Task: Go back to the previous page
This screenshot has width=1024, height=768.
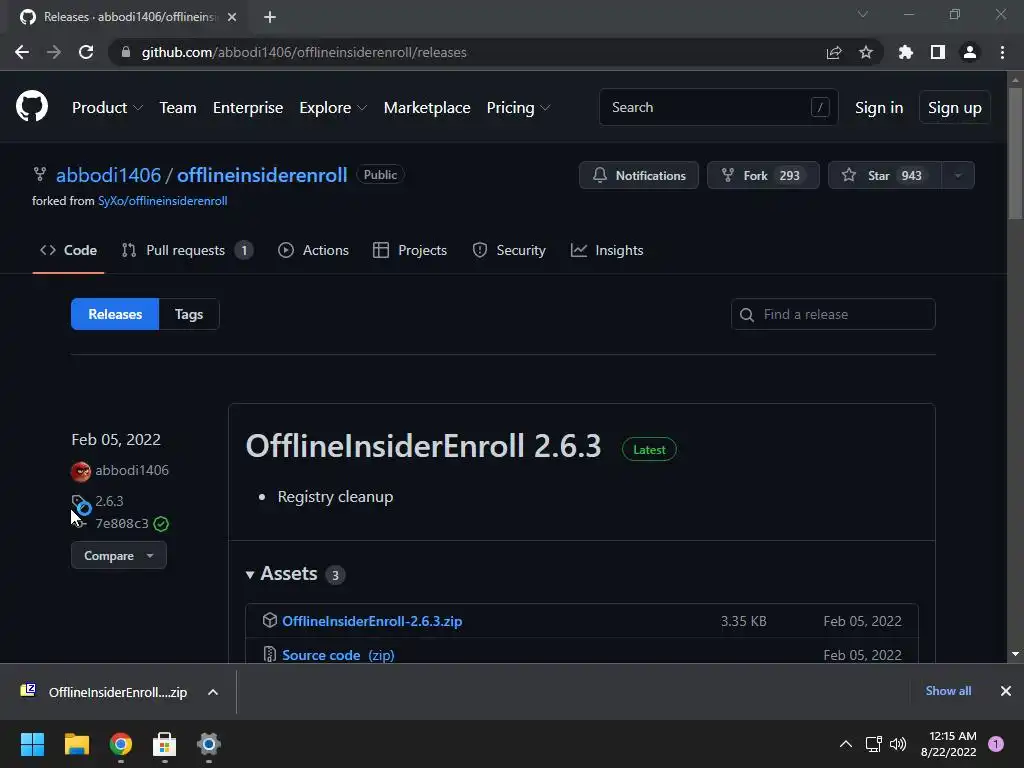Action: pyautogui.click(x=22, y=52)
